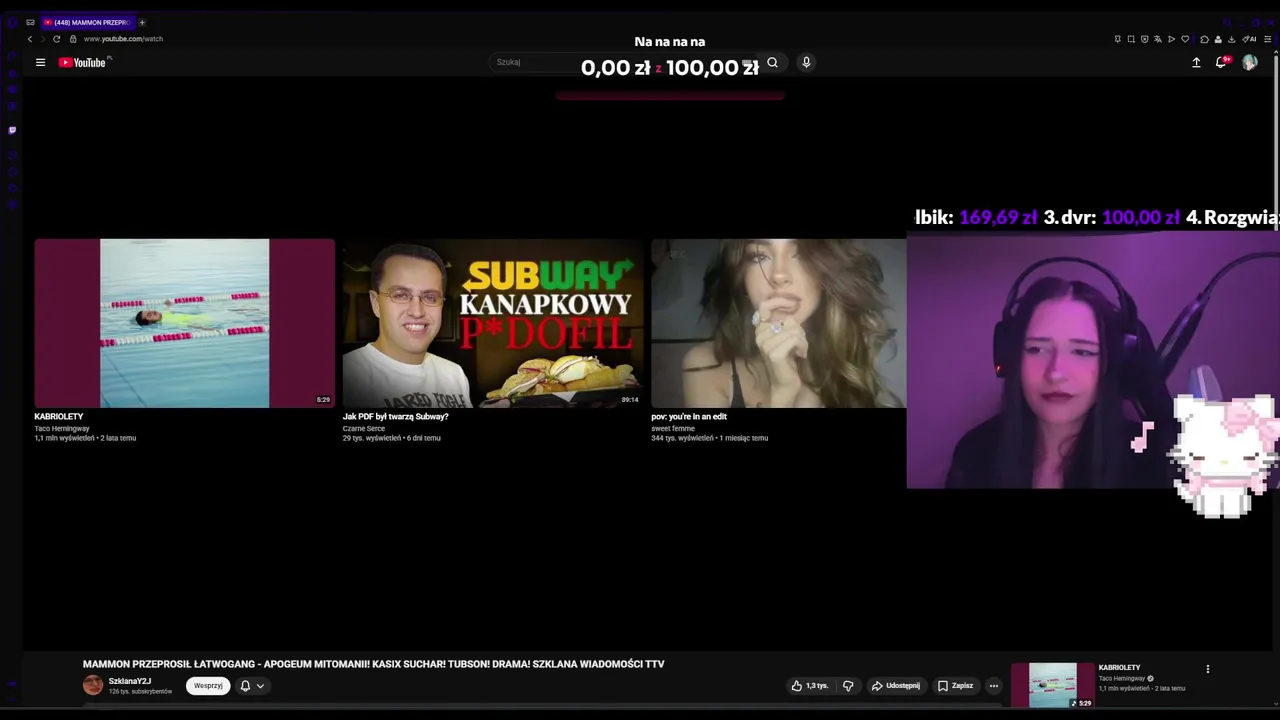Screen dimensions: 1280x720
Task: Open browser downloads icon
Action: click(x=1231, y=39)
